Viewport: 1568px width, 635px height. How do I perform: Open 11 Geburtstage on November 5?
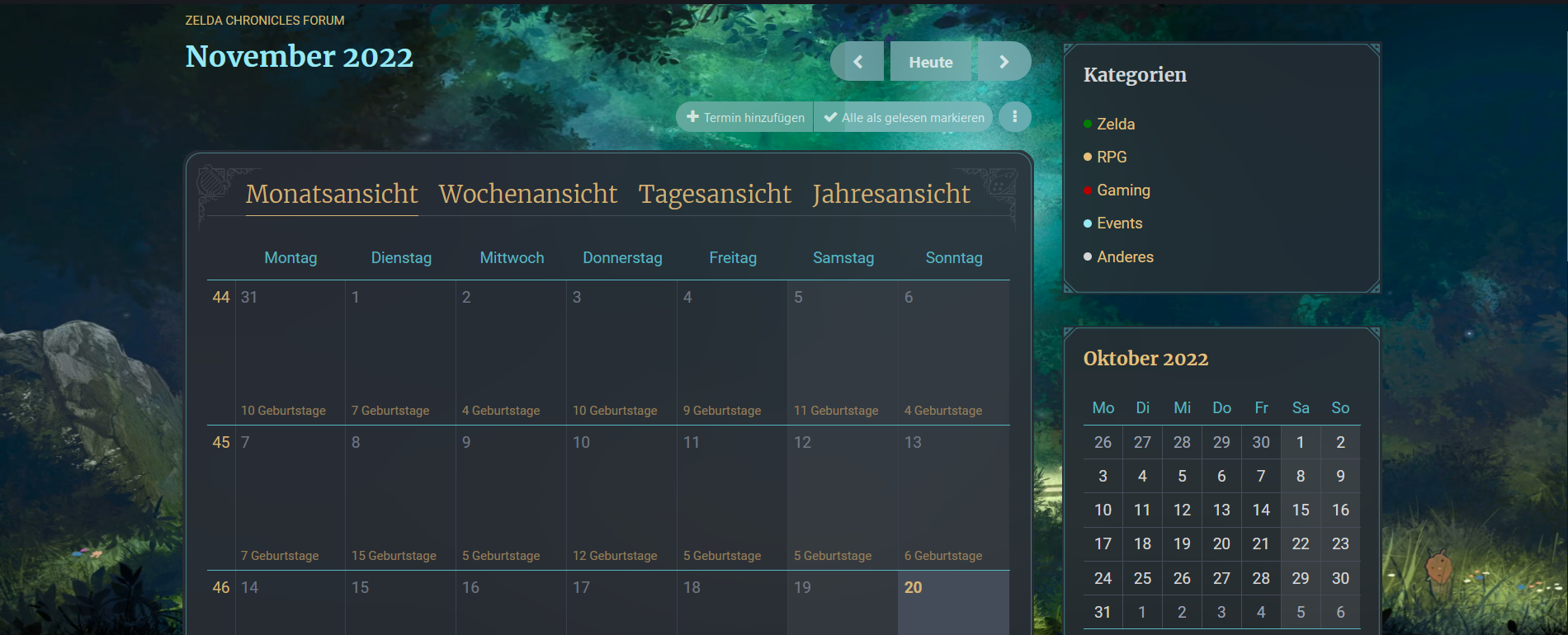click(x=835, y=411)
